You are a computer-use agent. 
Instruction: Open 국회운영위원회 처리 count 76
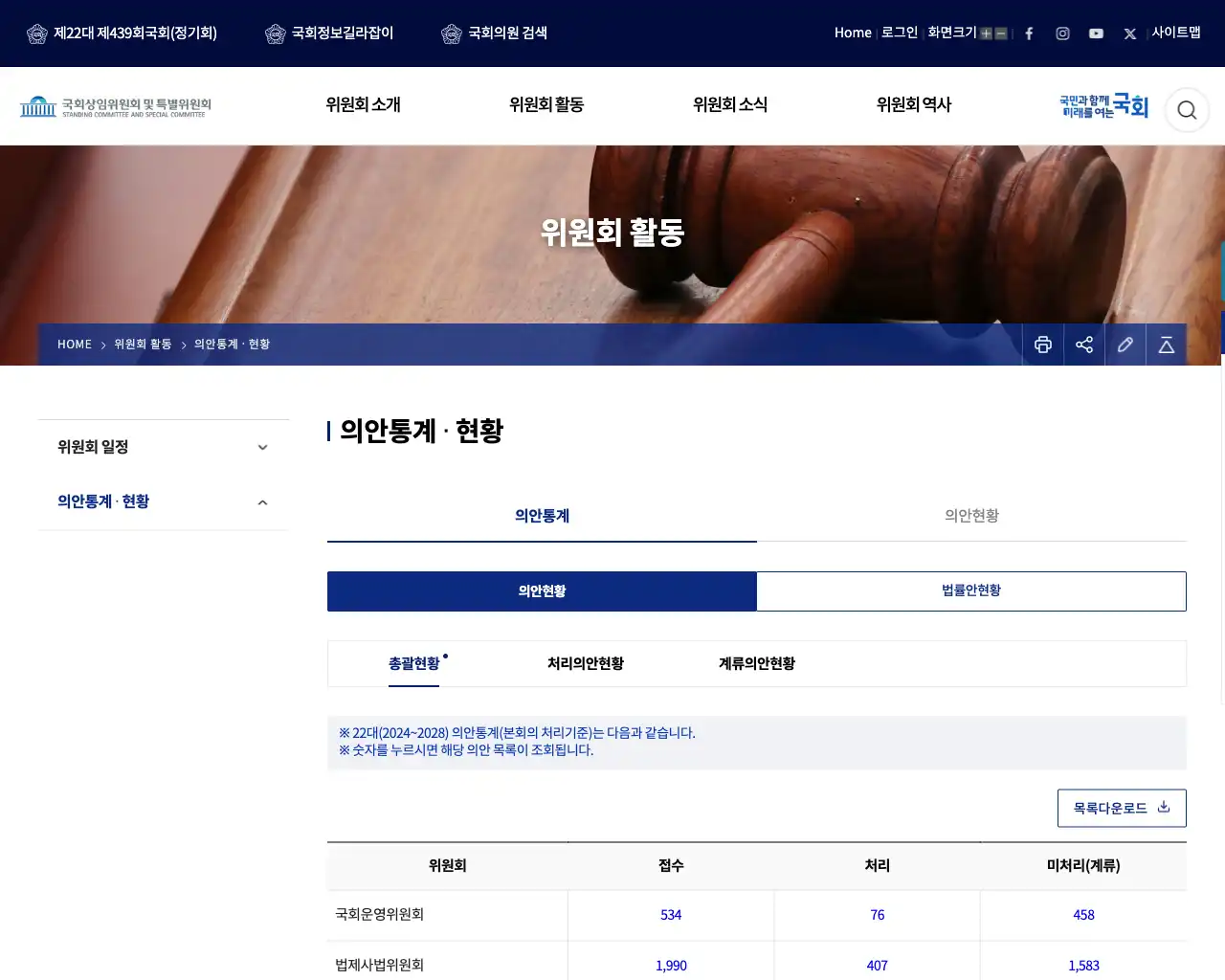coord(878,915)
